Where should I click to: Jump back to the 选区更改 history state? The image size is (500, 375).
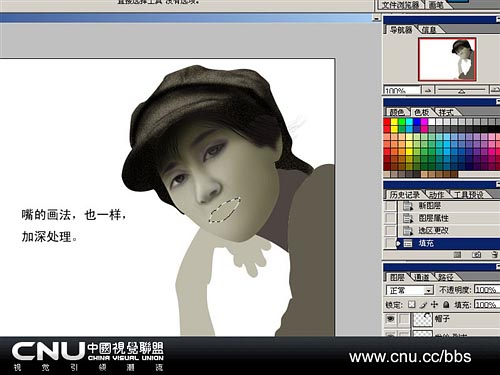tap(448, 230)
